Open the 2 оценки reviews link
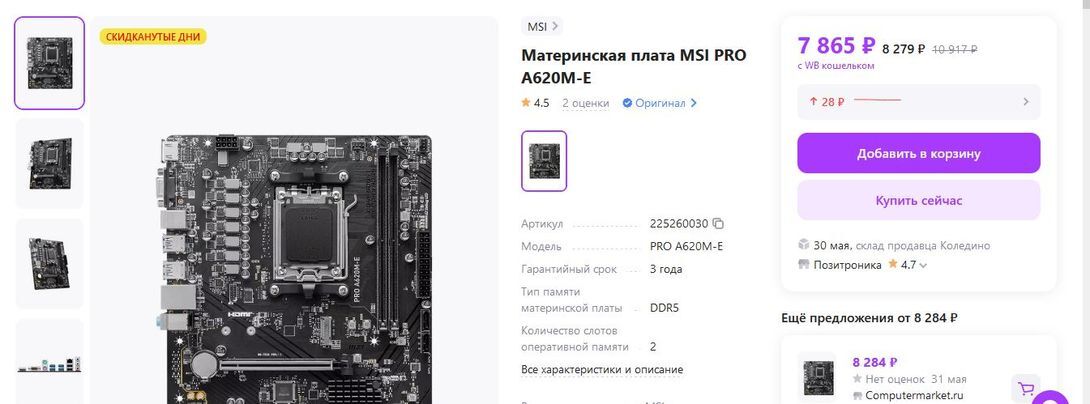Screen dimensions: 1090x404 tap(585, 103)
